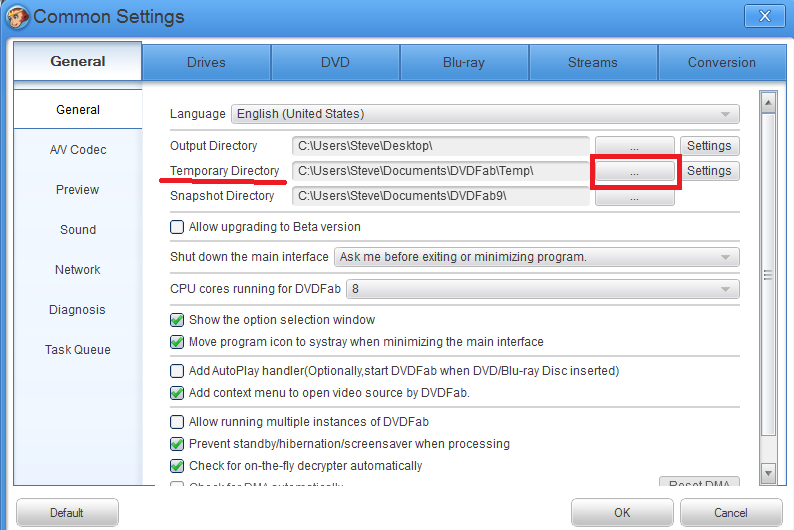Enable Allow upgrading to Beta version
Image resolution: width=794 pixels, height=530 pixels.
point(177,227)
